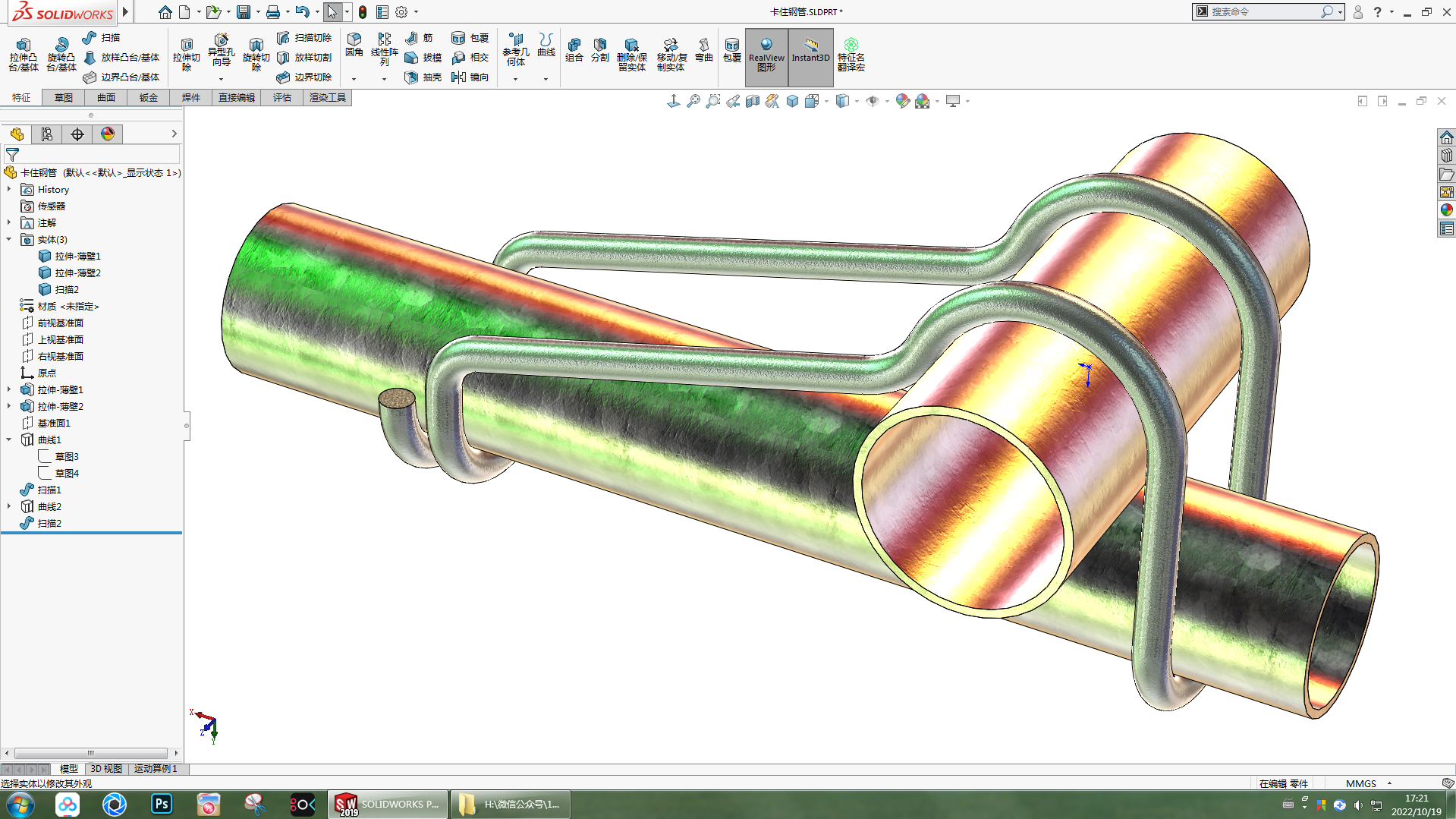Switch to the 评估 evaluate tab
The width and height of the screenshot is (1456, 819).
click(282, 98)
